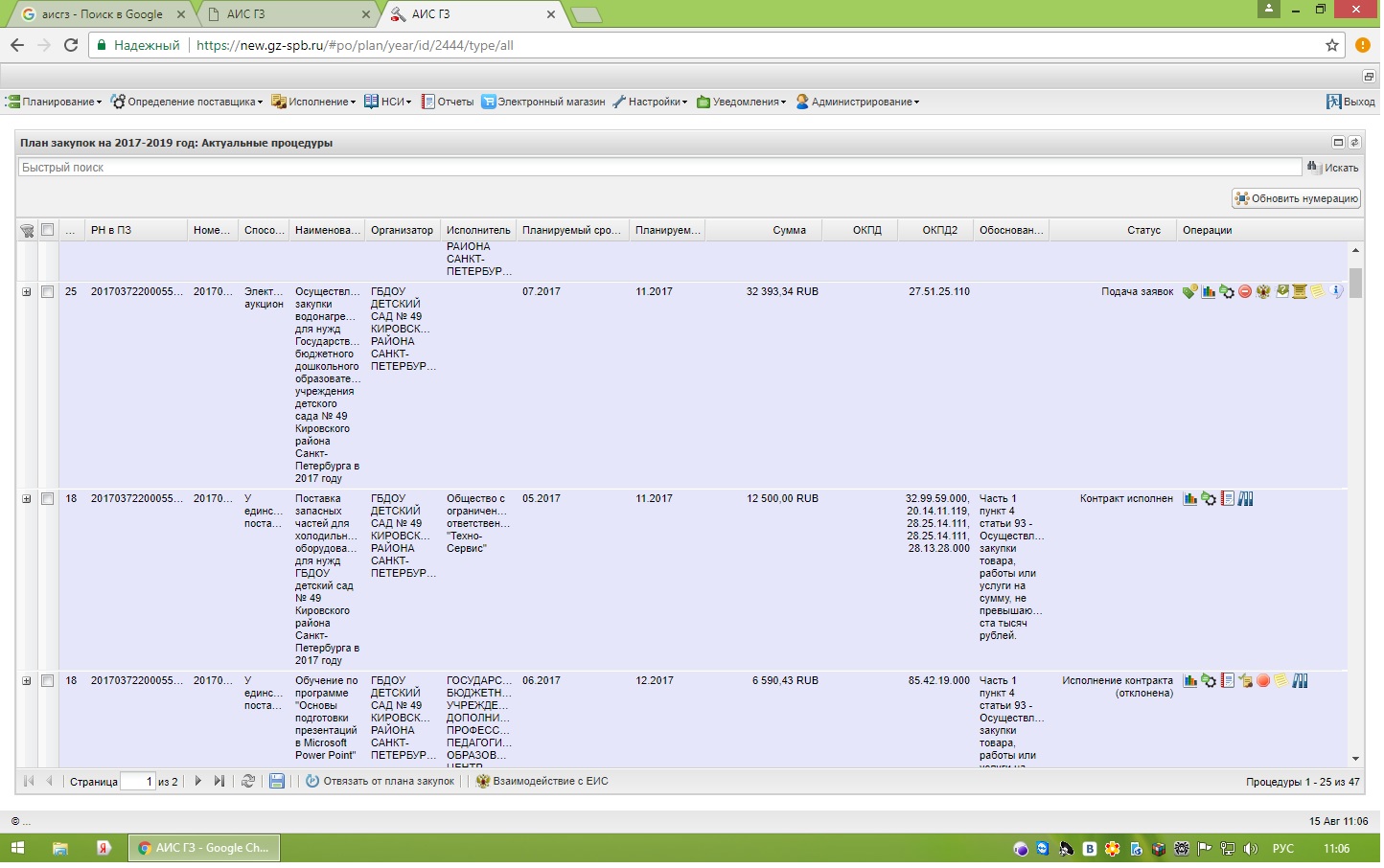Refresh the table using pager refresh icon
Viewport: 1384px width, 868px height.
point(248,782)
